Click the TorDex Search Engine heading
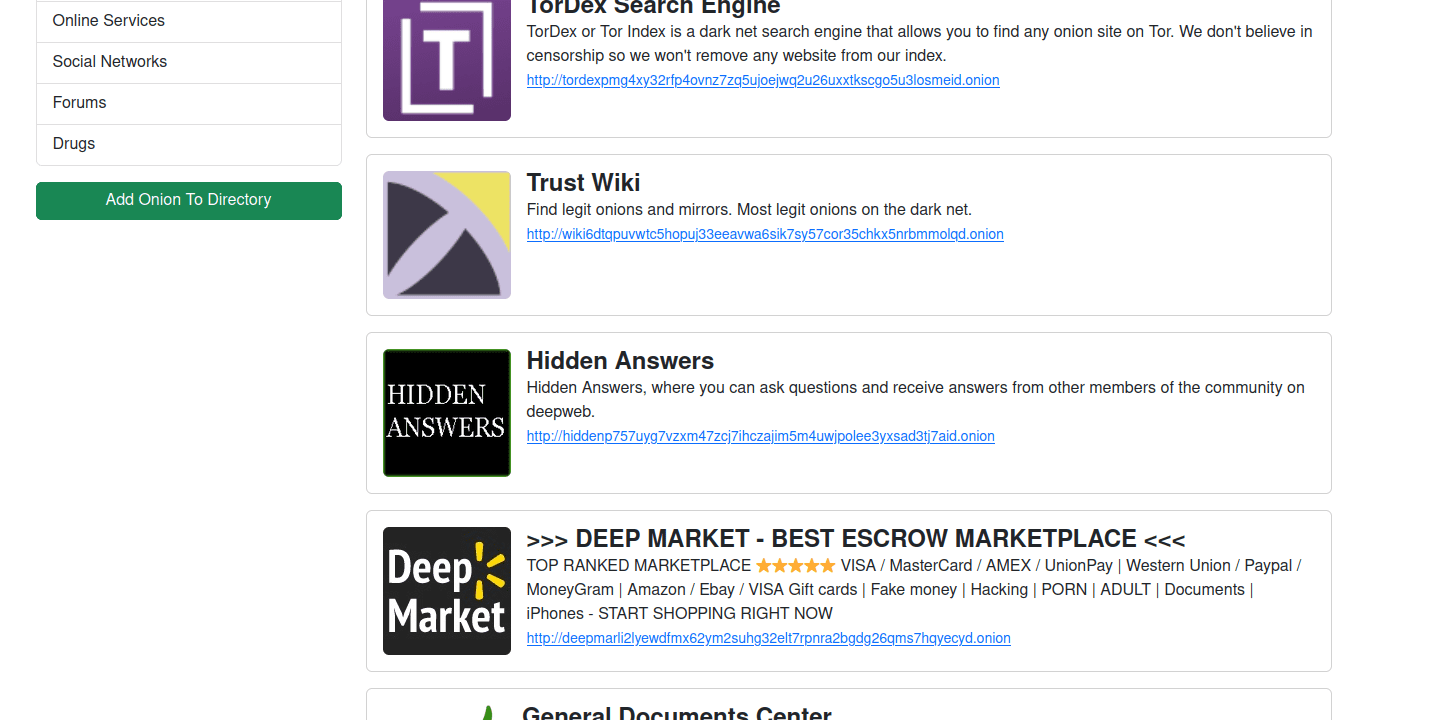The width and height of the screenshot is (1440, 720). pyautogui.click(x=653, y=7)
